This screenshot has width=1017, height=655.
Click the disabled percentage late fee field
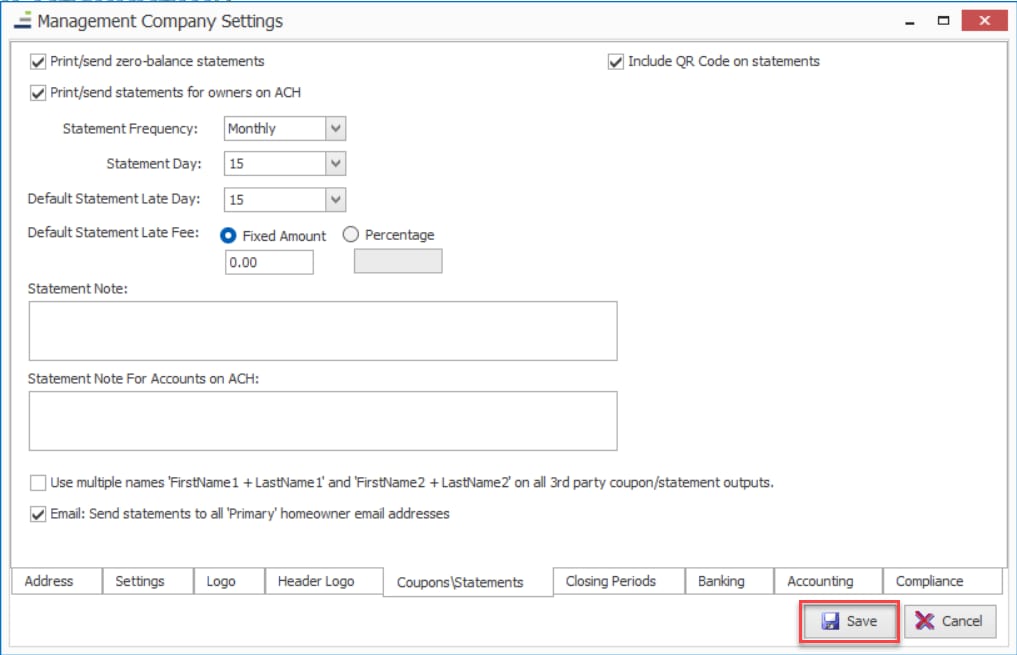[x=398, y=261]
